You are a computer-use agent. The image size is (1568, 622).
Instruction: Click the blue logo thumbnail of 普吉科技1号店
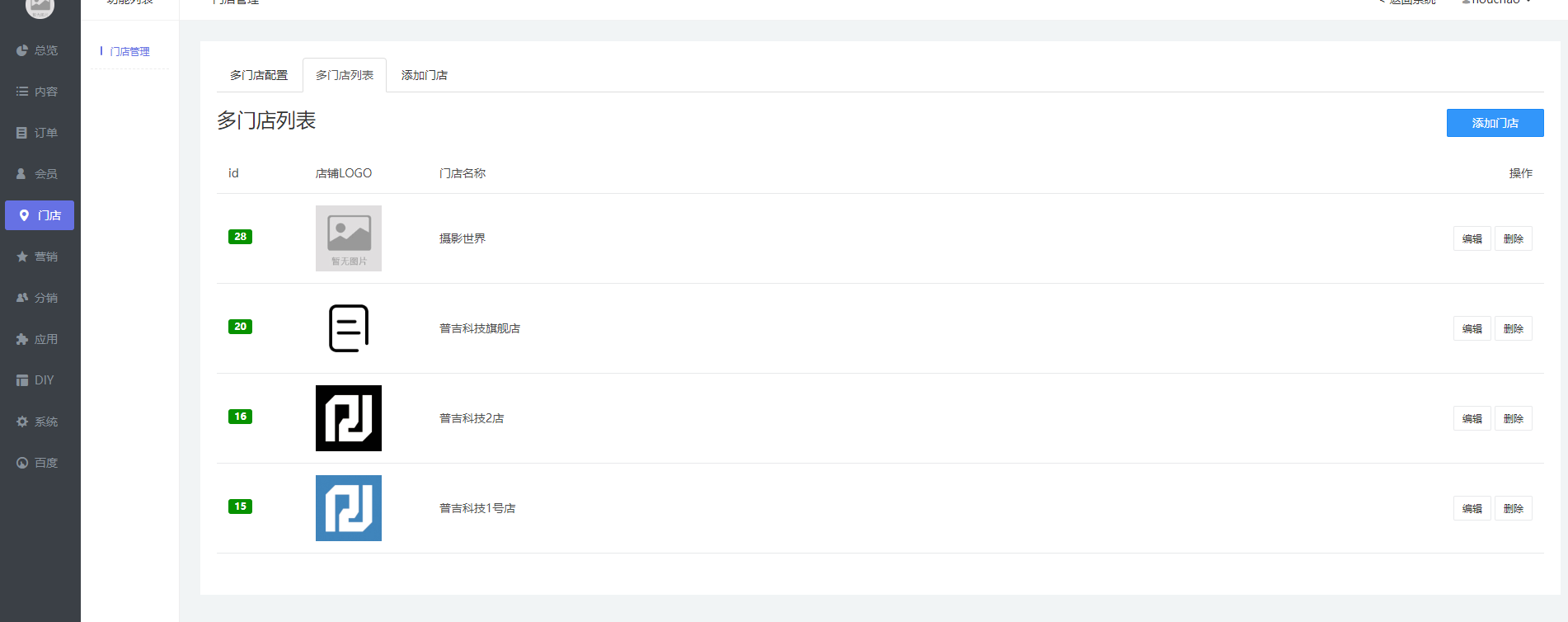pyautogui.click(x=349, y=508)
